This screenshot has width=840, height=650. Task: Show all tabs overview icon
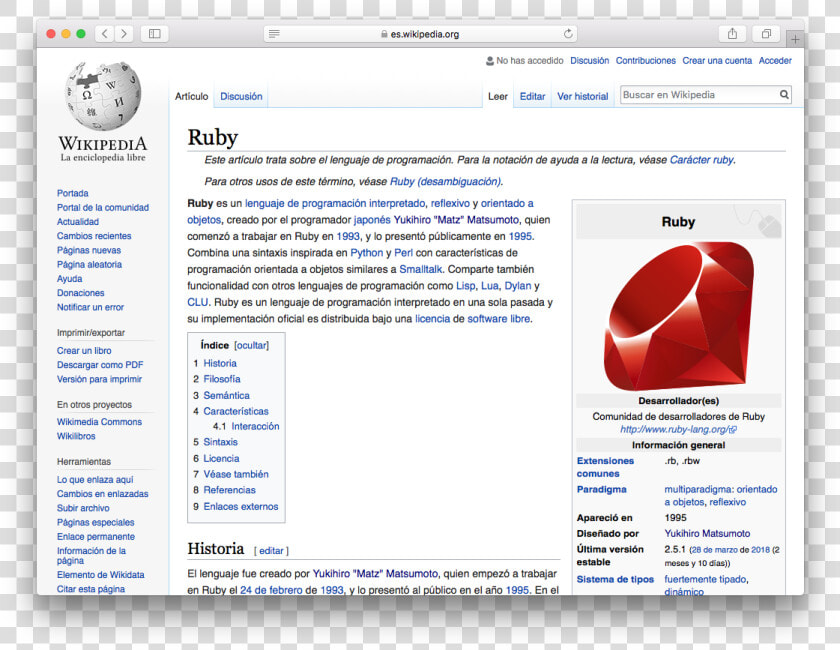pos(766,34)
